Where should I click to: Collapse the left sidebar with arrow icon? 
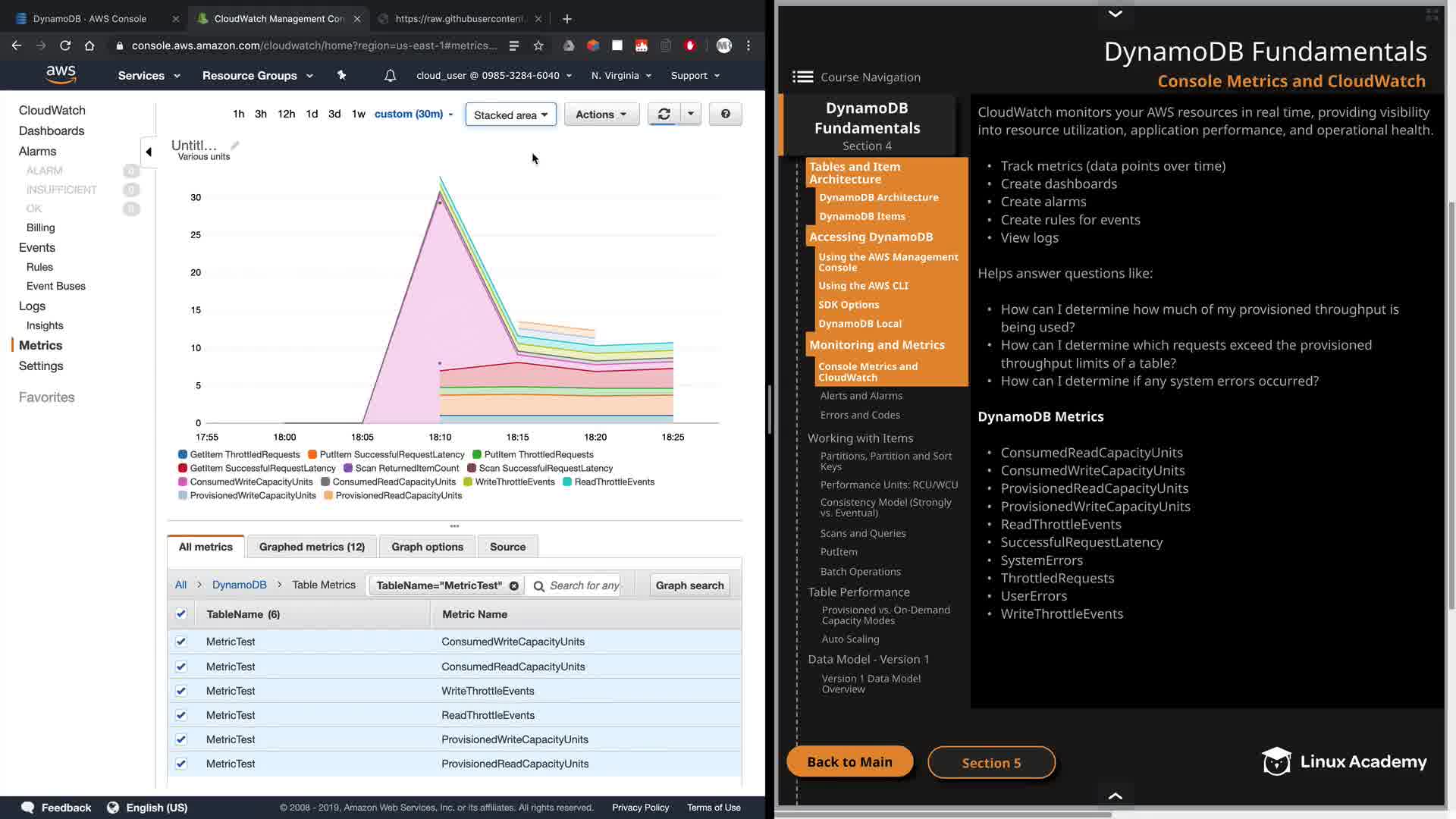click(x=149, y=152)
